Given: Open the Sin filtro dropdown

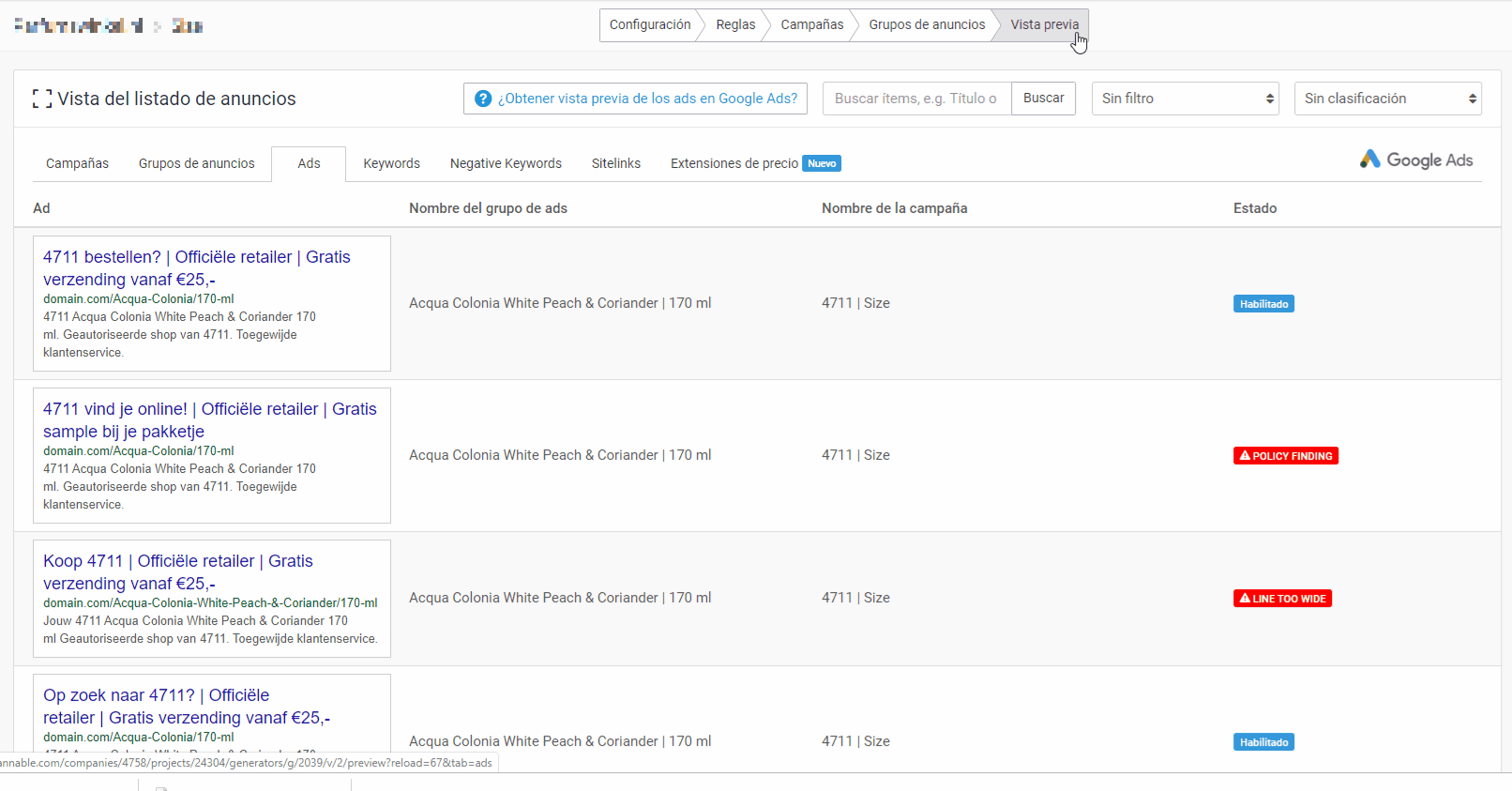Looking at the screenshot, I should coord(1186,99).
